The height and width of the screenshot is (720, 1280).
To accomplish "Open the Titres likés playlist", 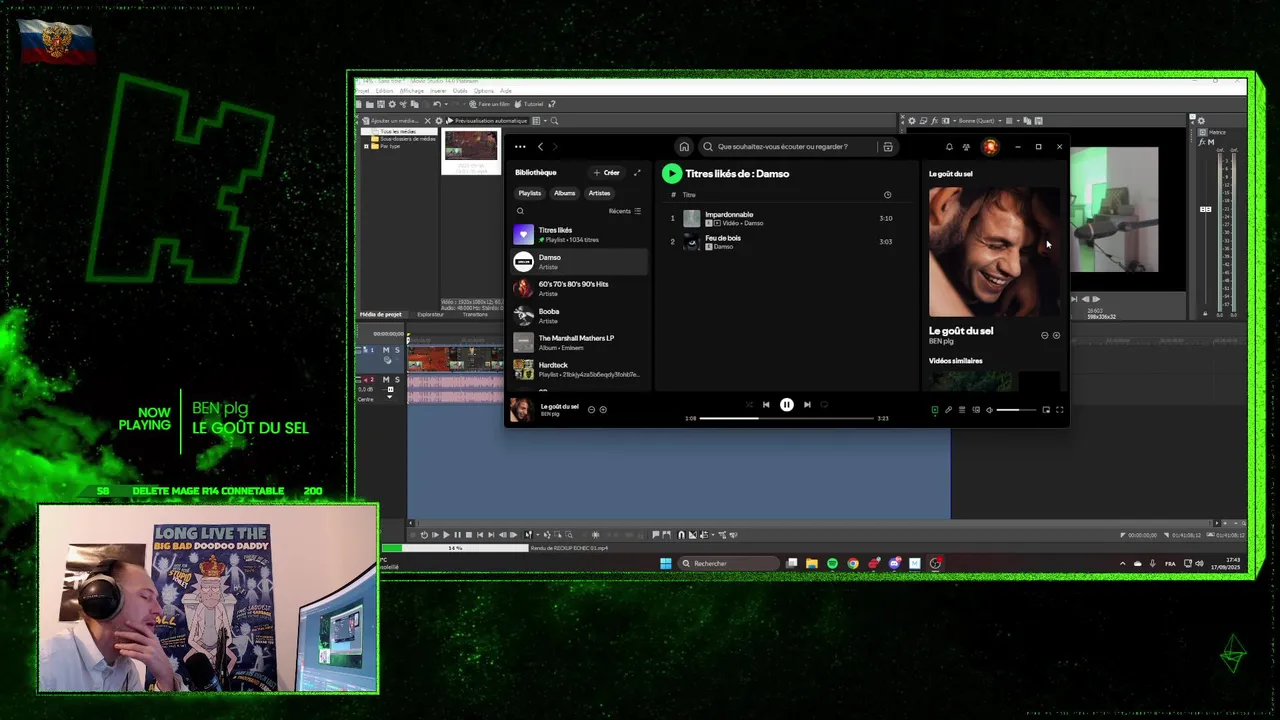I will pos(580,235).
